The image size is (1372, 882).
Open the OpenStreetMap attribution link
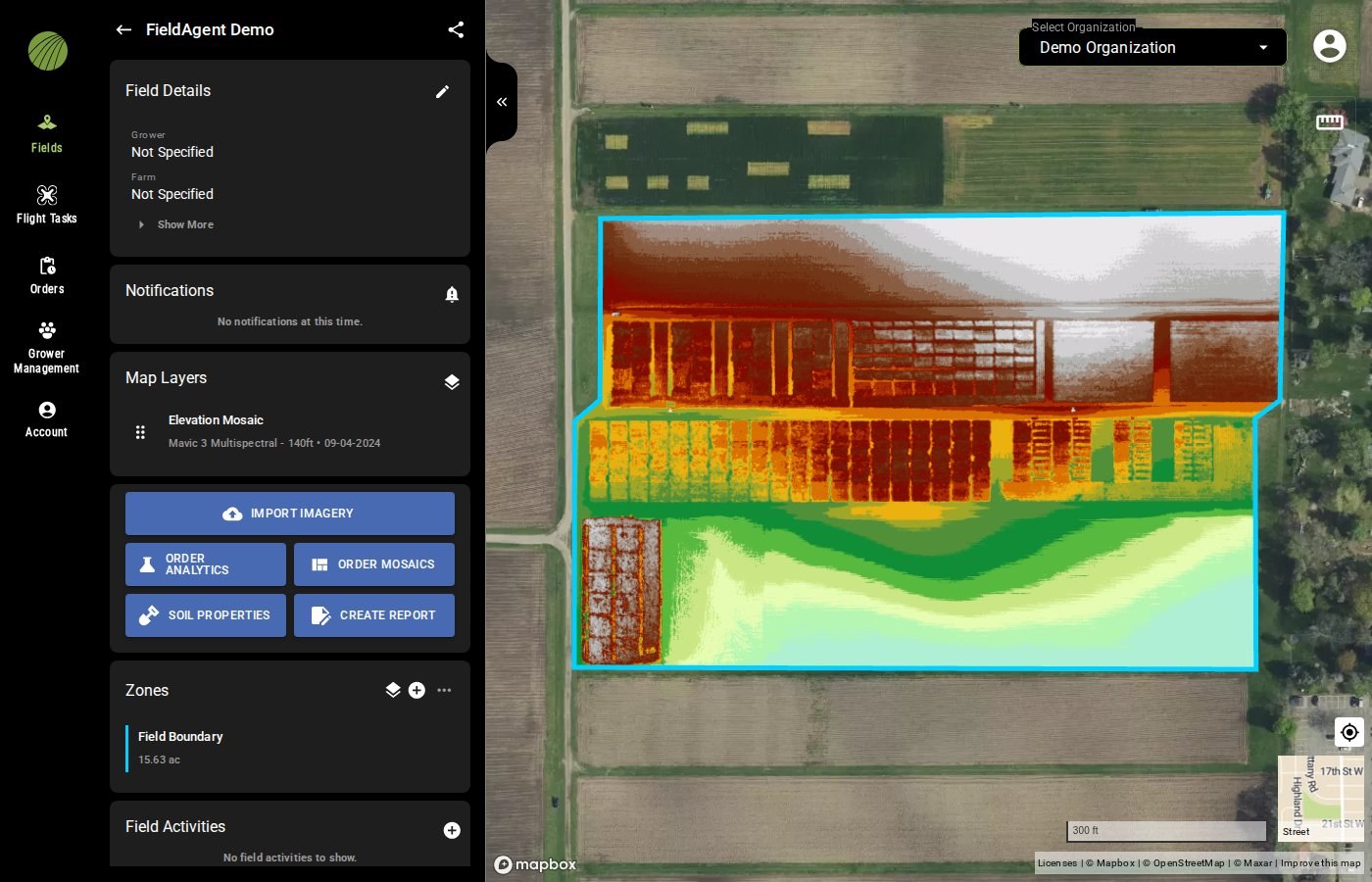(1184, 863)
